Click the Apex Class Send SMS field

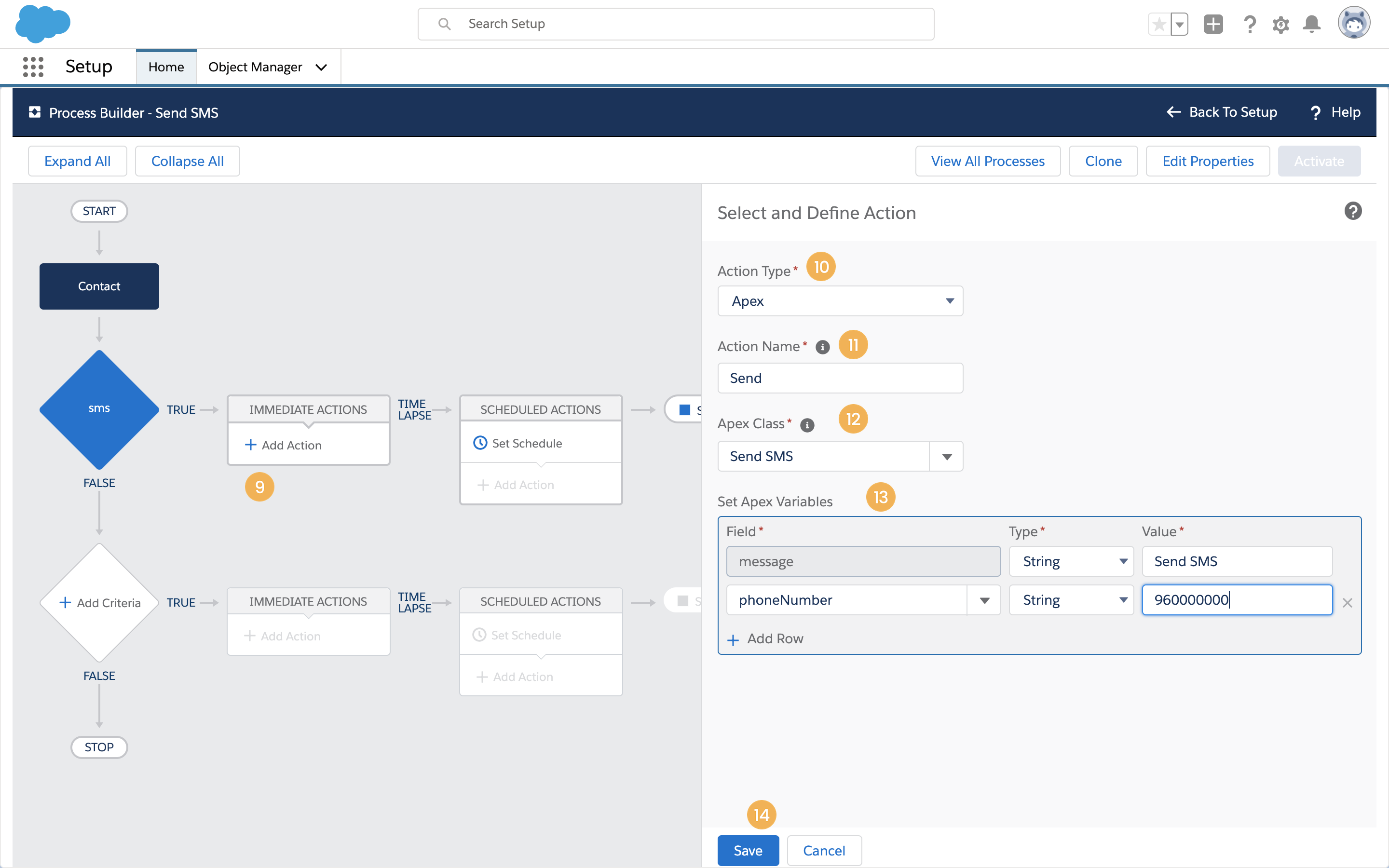tap(824, 456)
